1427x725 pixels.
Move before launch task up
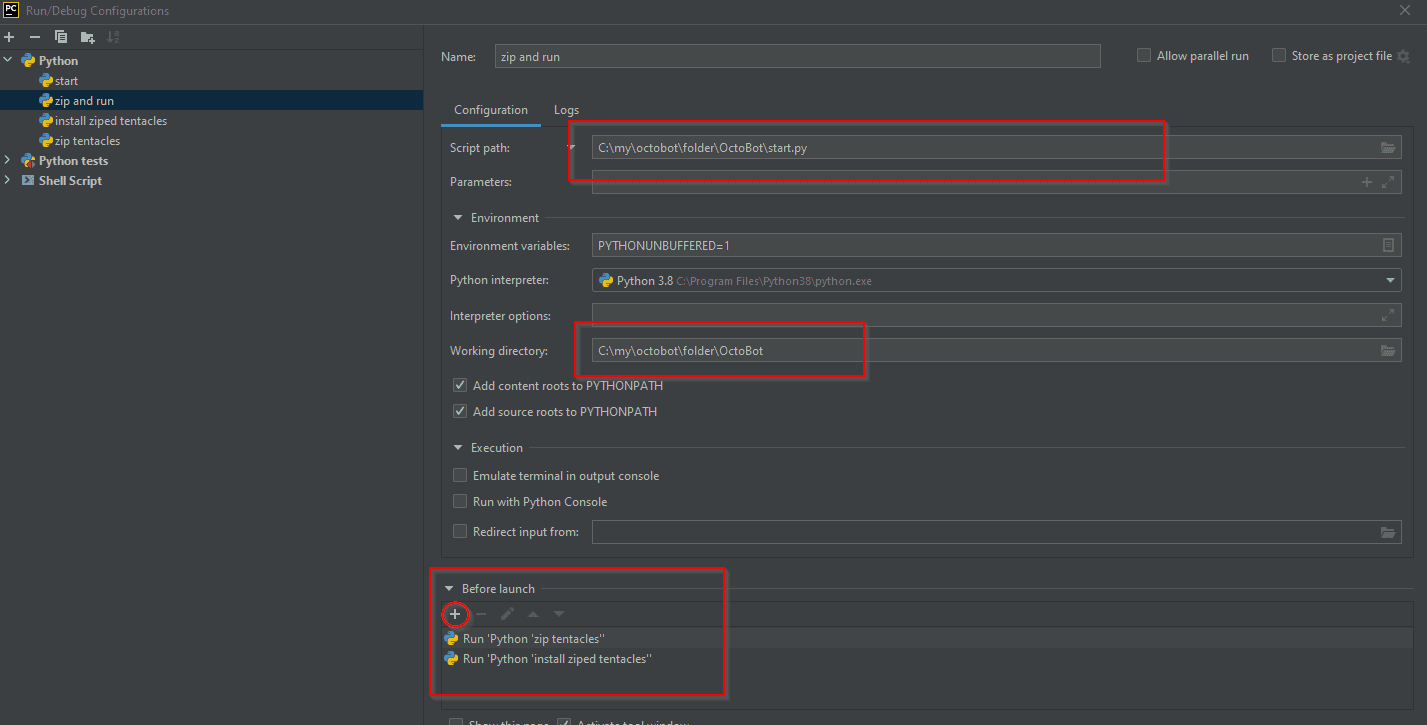point(533,614)
